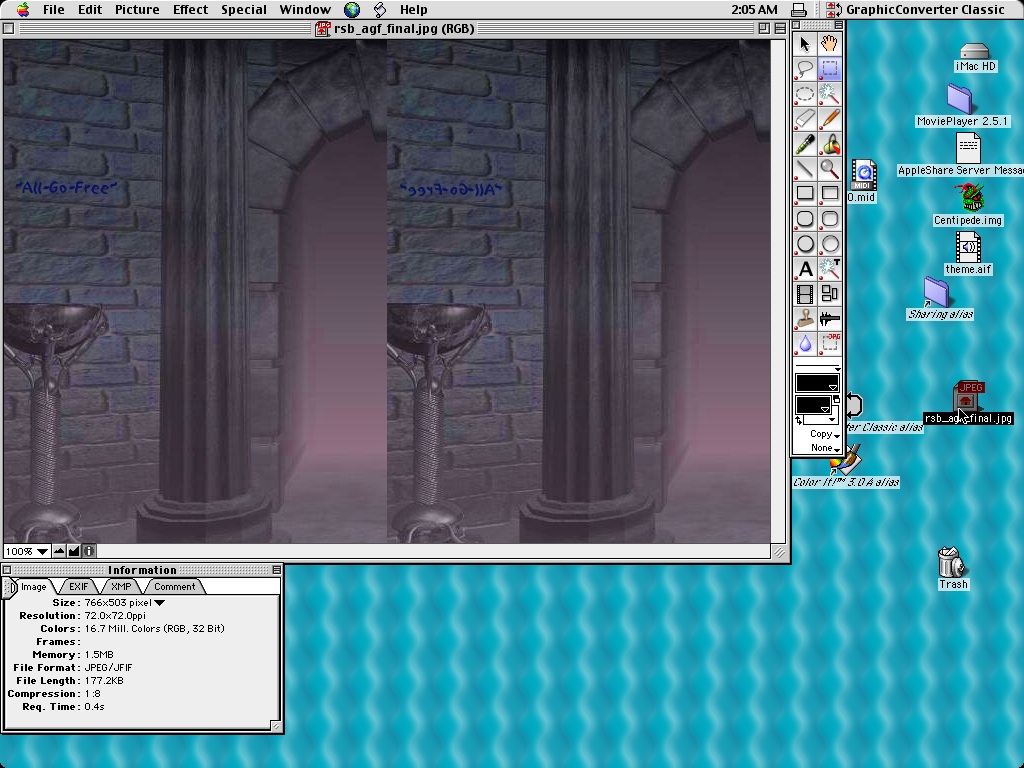The height and width of the screenshot is (768, 1024).
Task: Choose the magic wand with T tool
Action: 829,268
